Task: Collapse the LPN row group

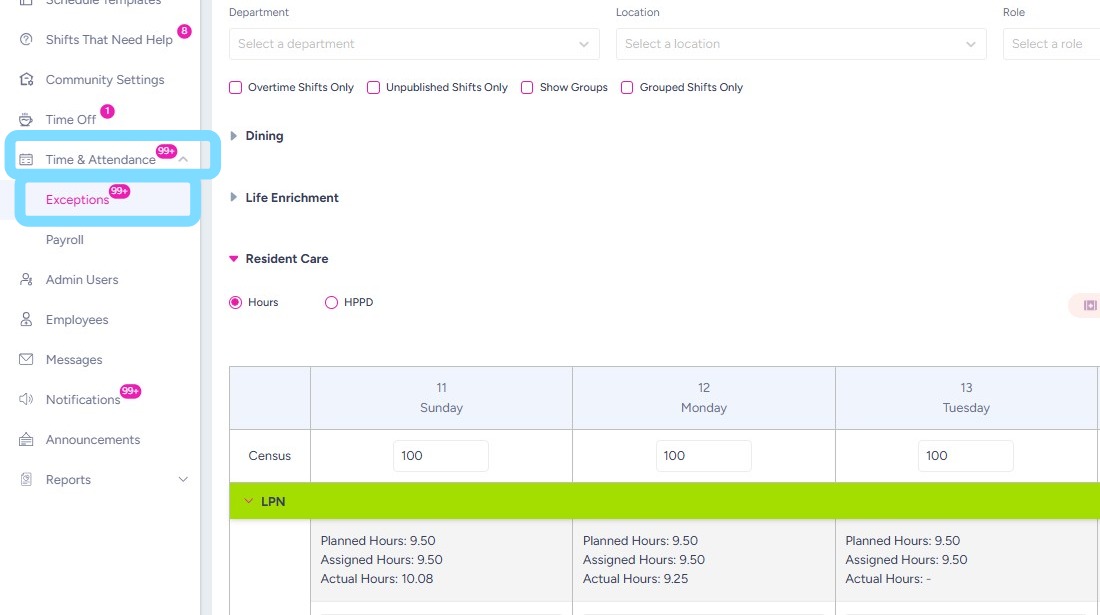Action: tap(248, 502)
